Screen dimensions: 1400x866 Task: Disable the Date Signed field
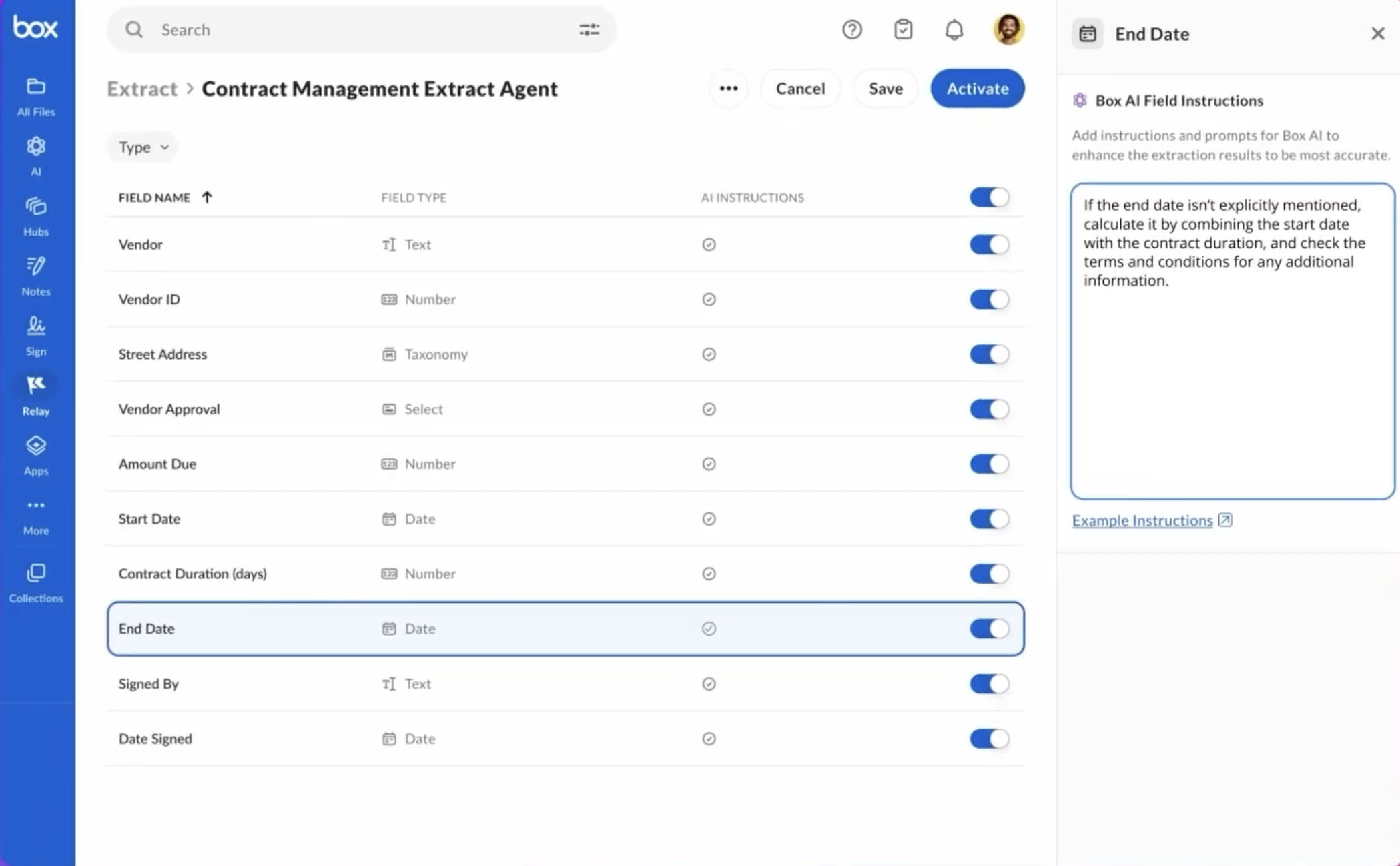coord(989,739)
